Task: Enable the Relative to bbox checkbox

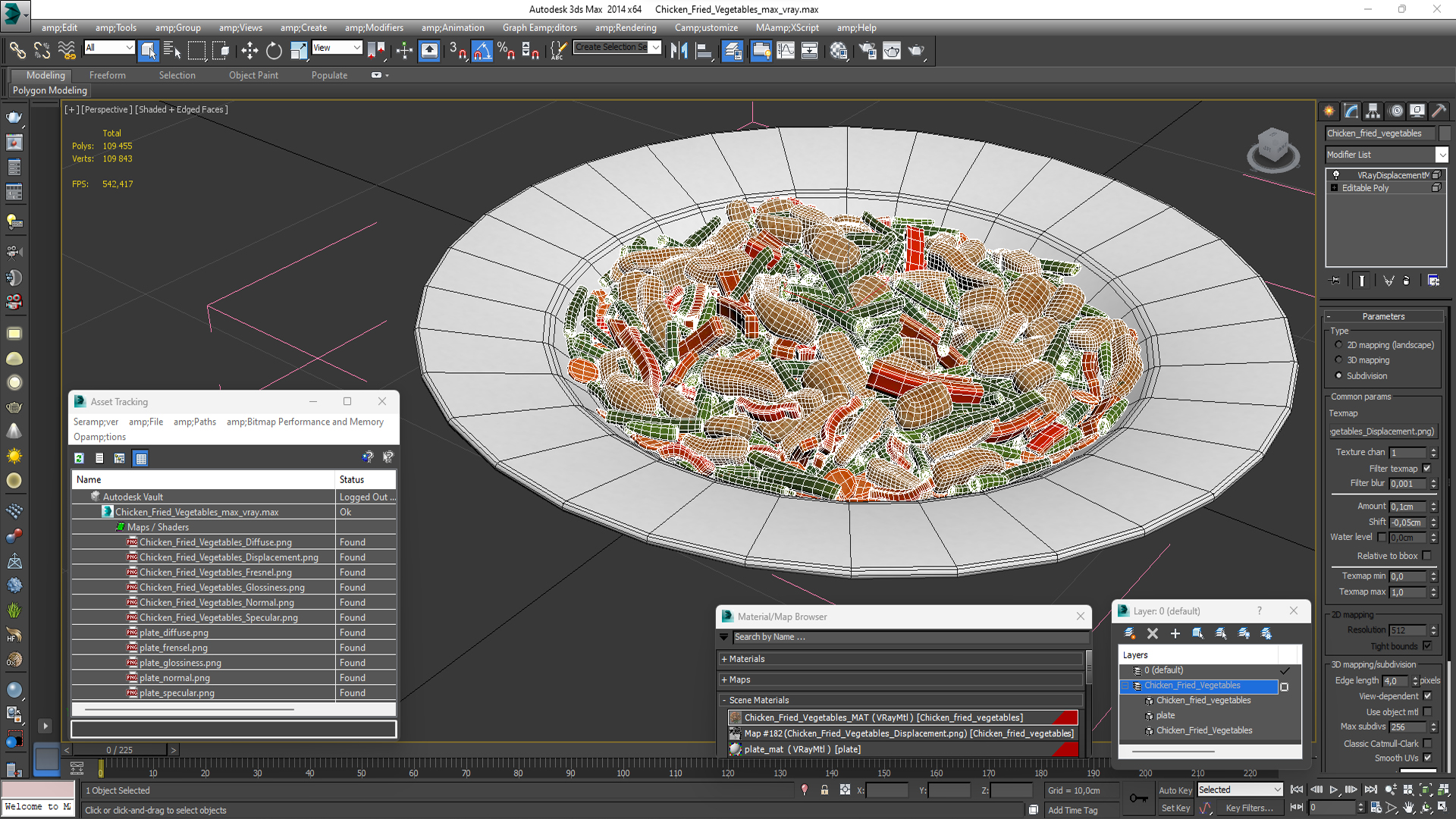Action: click(x=1426, y=556)
